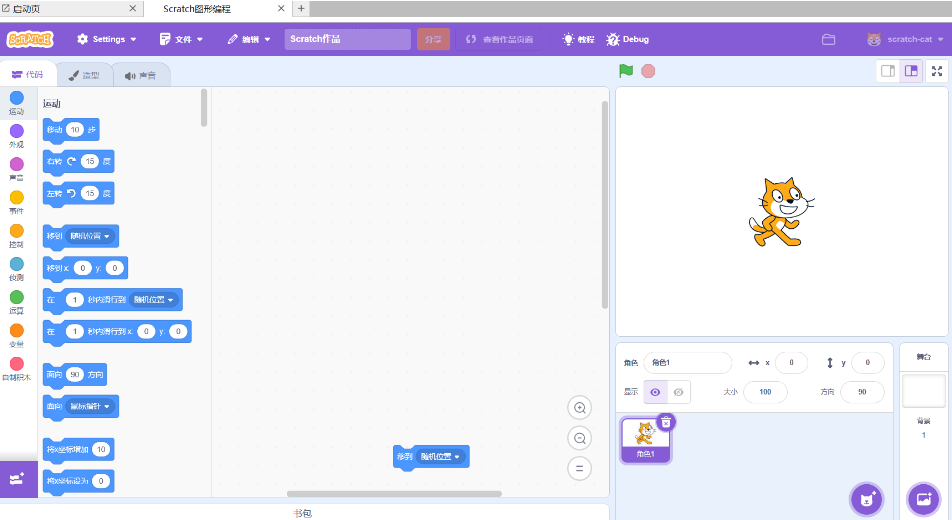
Task: Select the 侦测 sensing category
Action: point(17,269)
